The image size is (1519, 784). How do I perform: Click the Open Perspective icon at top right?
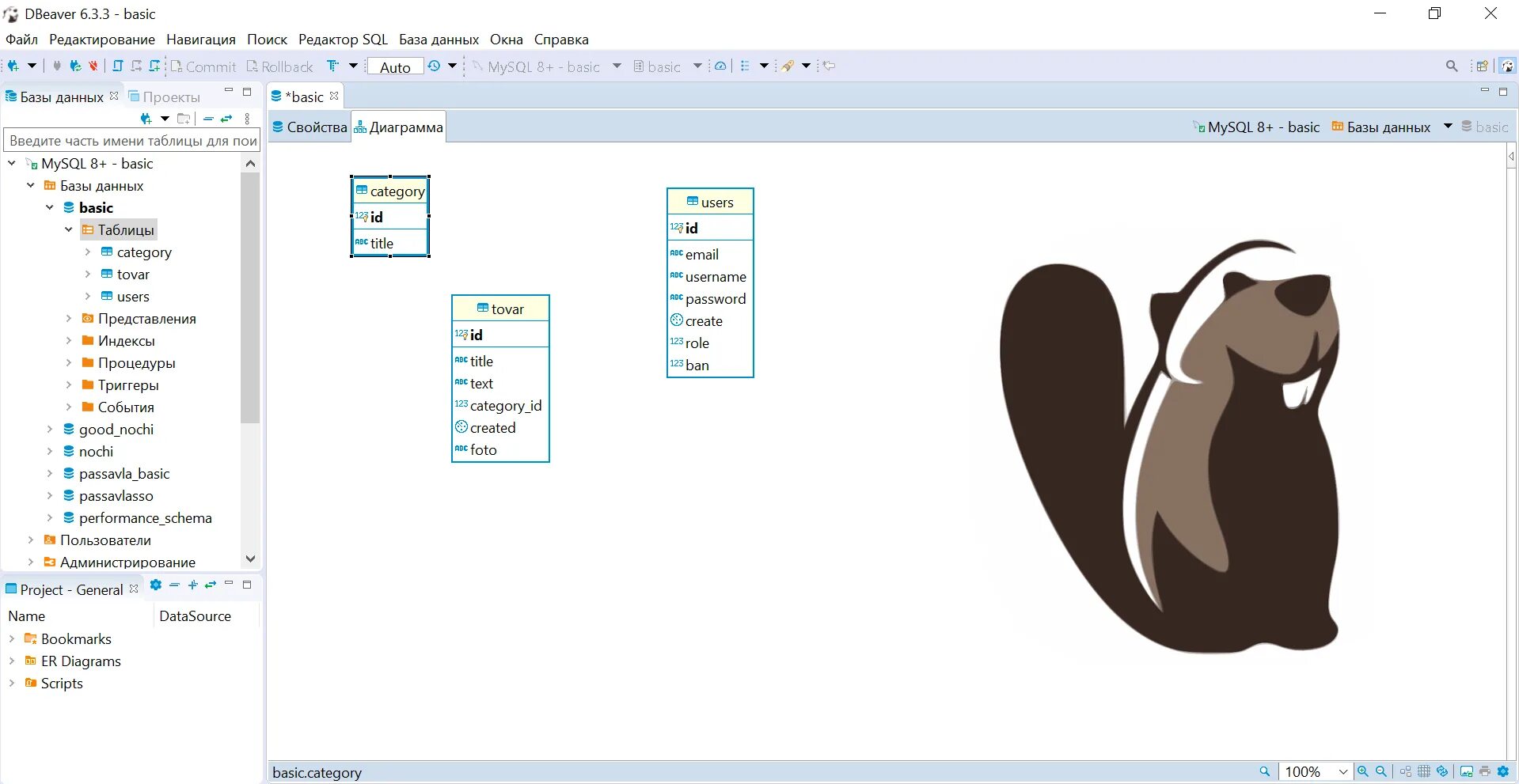[1482, 66]
